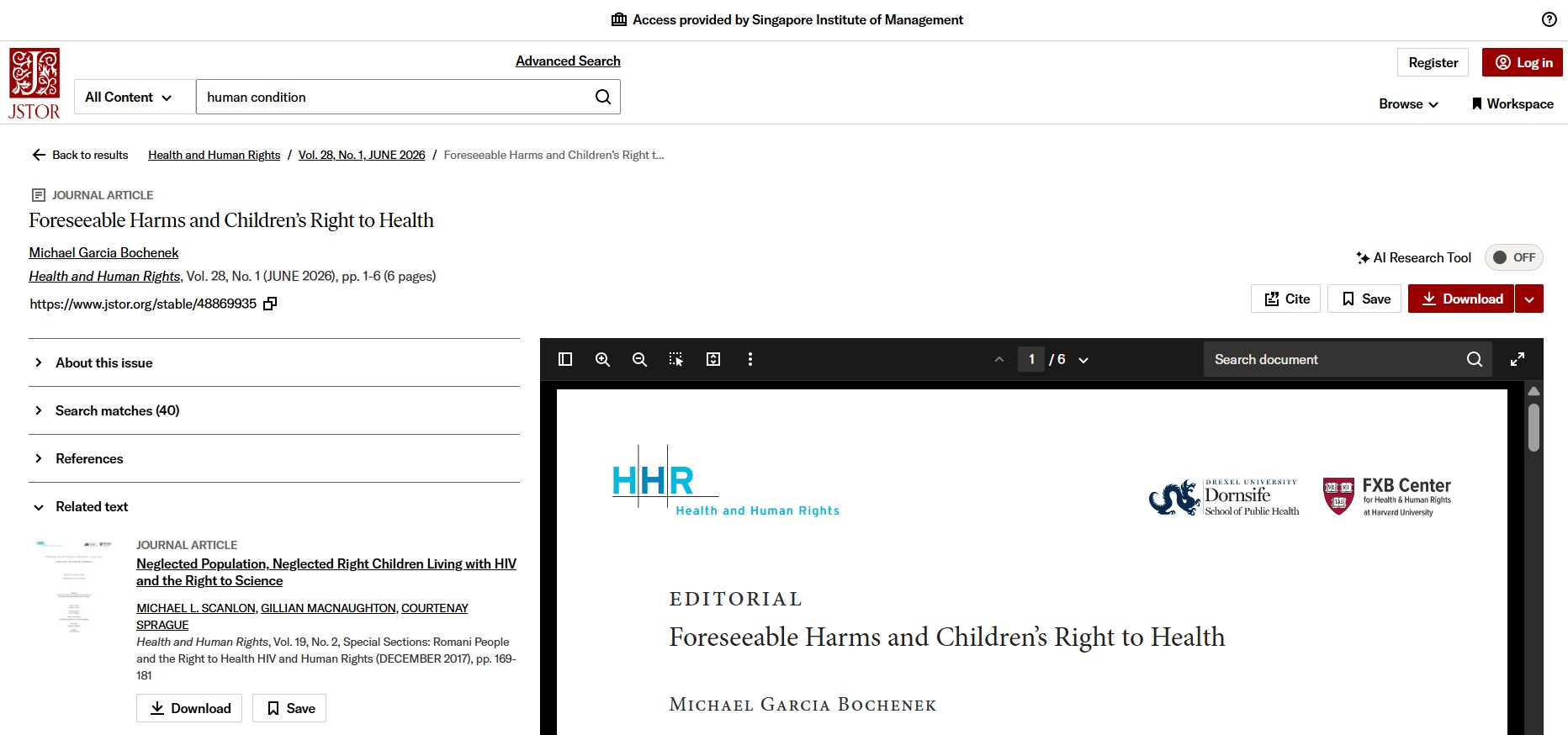Click the page number input box
The height and width of the screenshot is (735, 1568).
tap(1031, 359)
